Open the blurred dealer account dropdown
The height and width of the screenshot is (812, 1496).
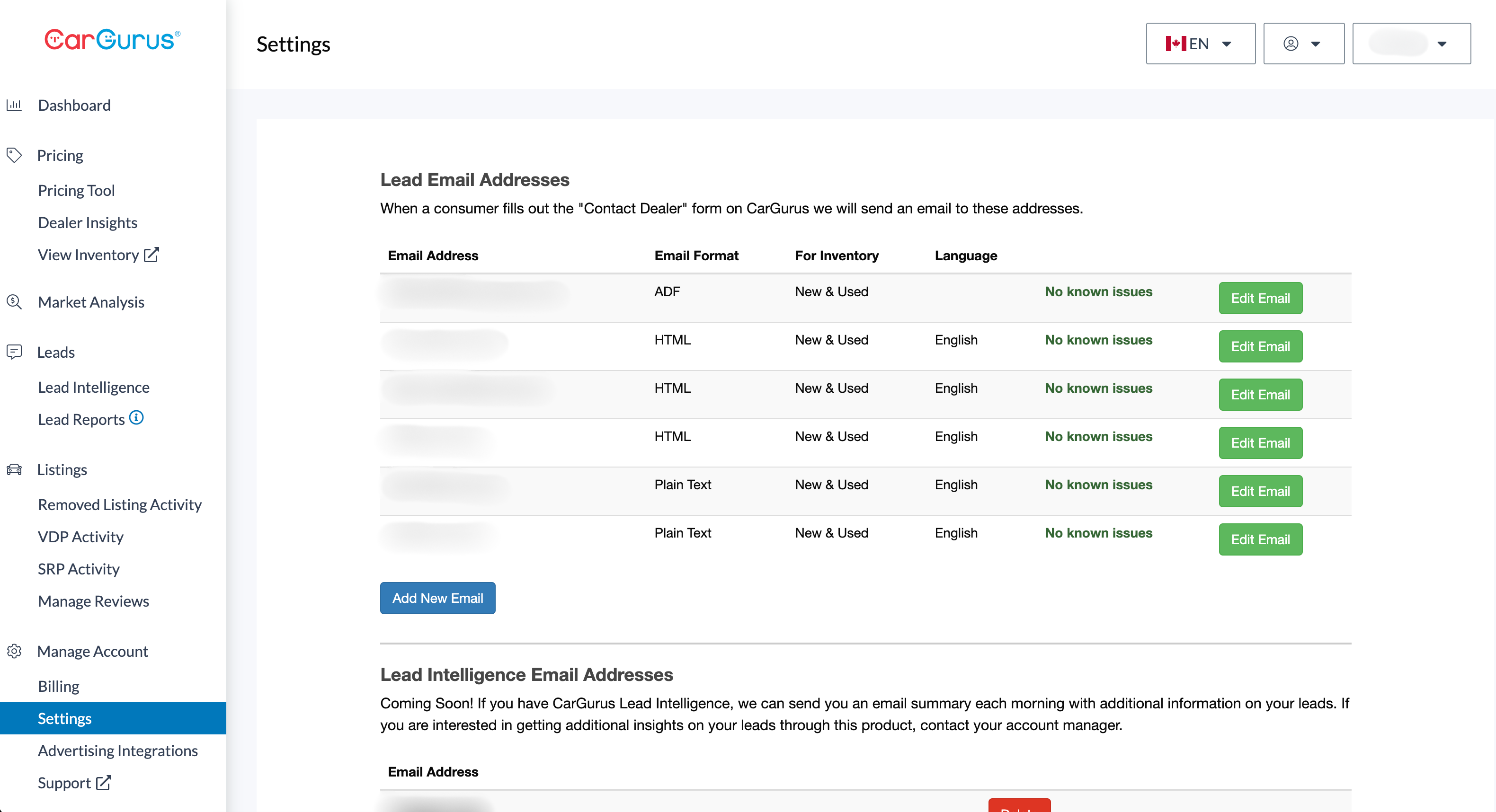(1411, 44)
